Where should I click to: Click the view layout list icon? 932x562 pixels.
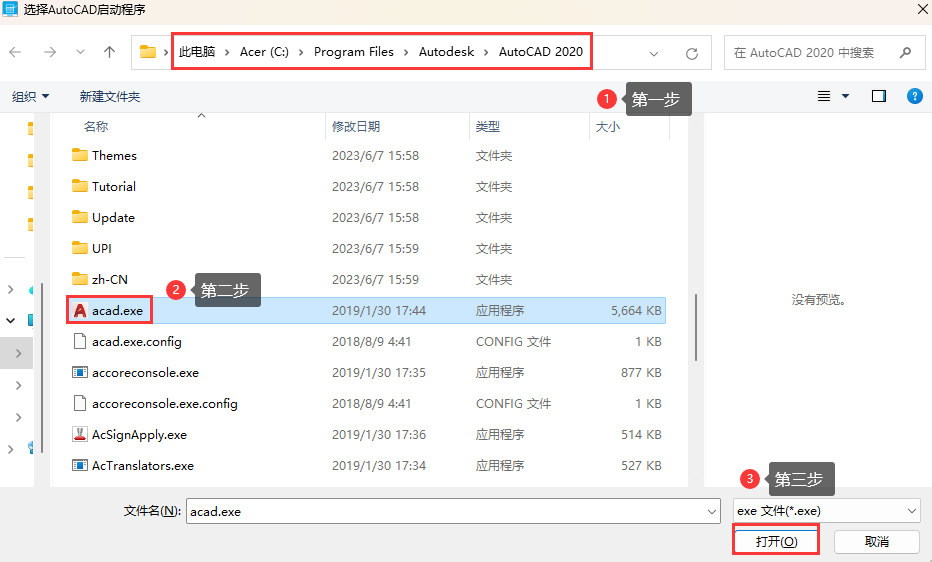[x=824, y=96]
